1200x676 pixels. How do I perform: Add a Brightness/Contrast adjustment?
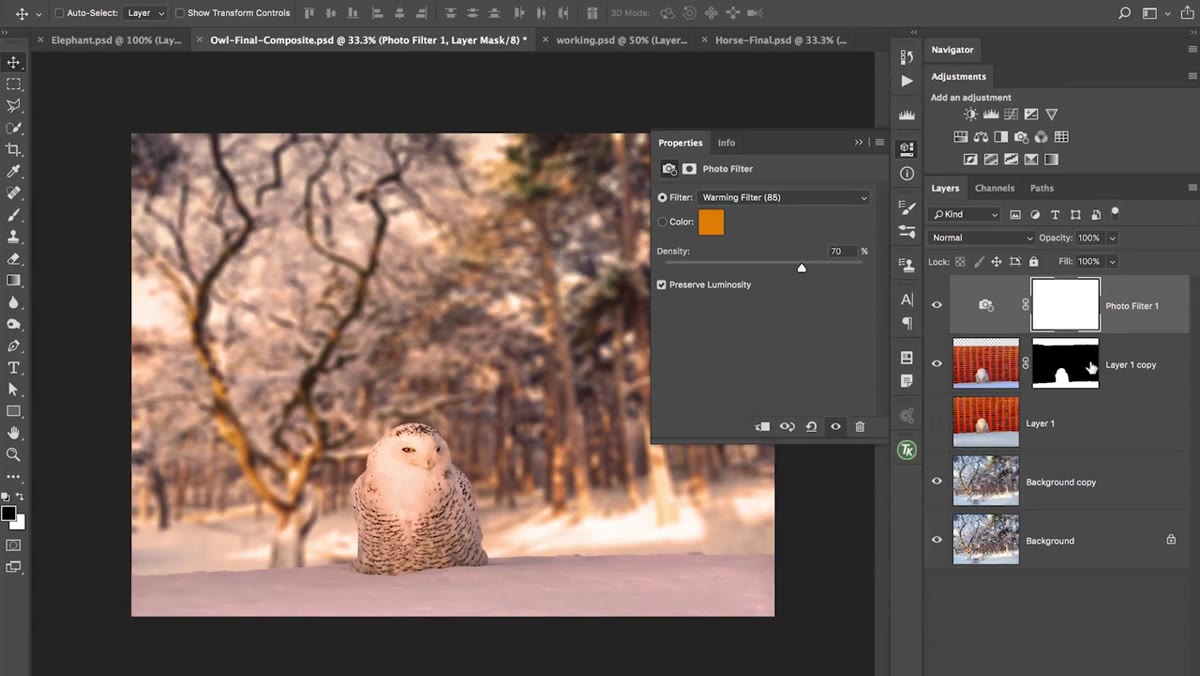(970, 115)
